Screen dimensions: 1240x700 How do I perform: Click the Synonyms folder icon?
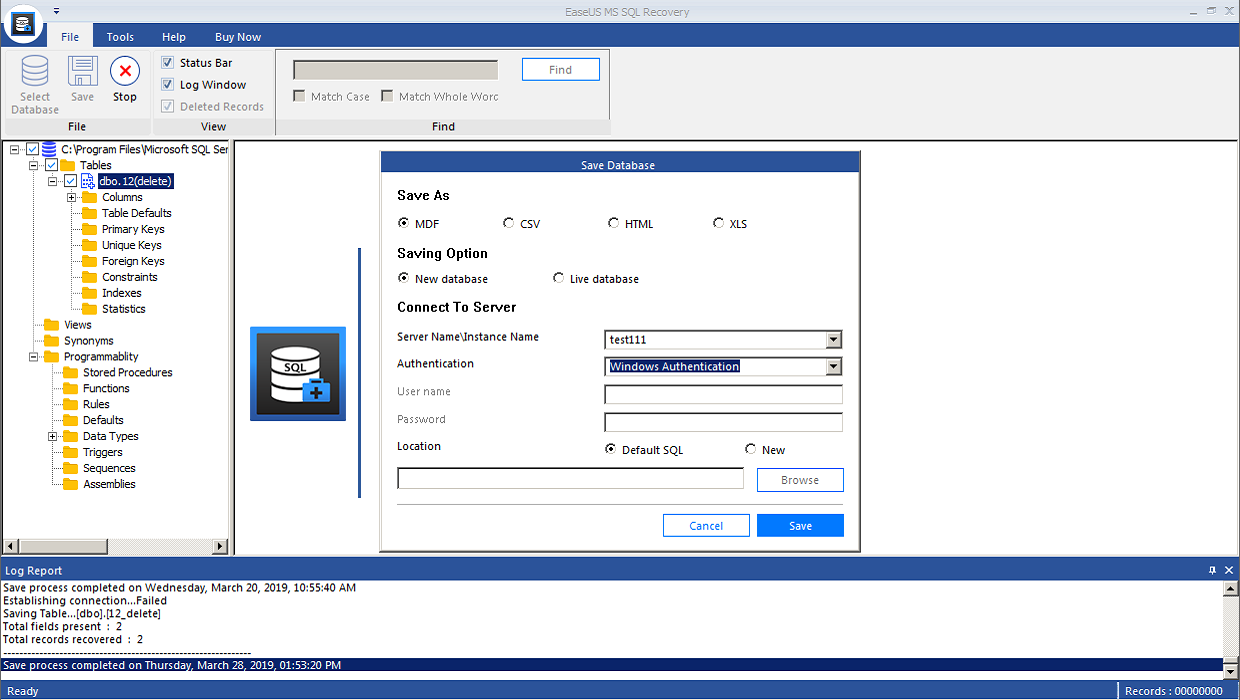pyautogui.click(x=52, y=341)
